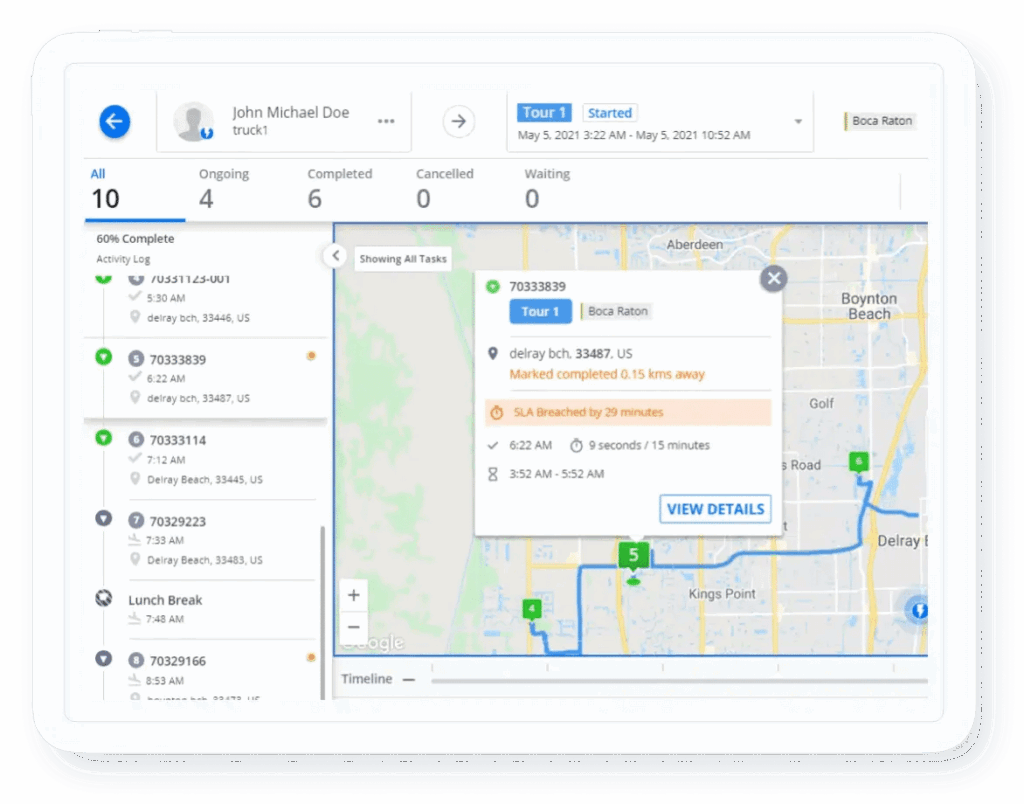Click the map zoom-in control
The height and width of the screenshot is (804, 1024).
[354, 594]
